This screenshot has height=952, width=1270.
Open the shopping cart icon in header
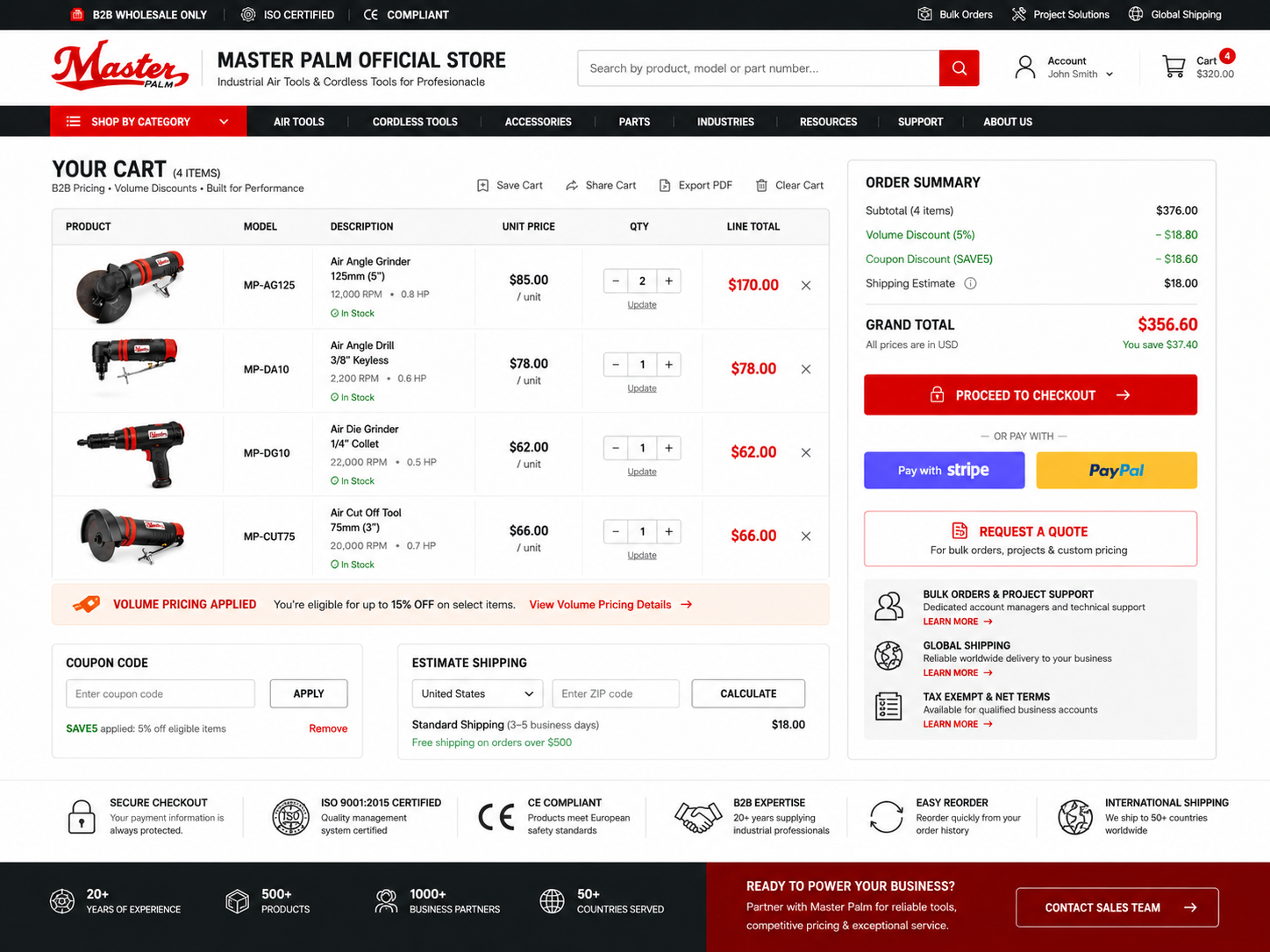[x=1174, y=67]
